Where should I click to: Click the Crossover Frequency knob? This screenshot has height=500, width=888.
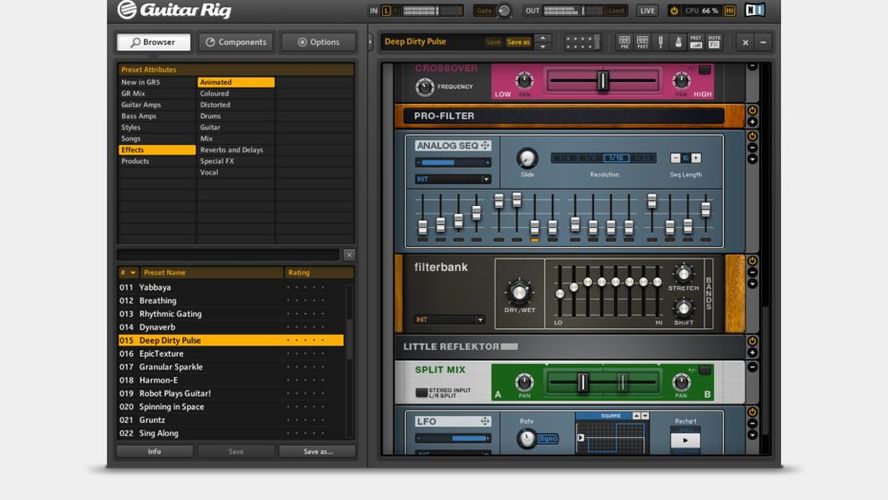point(424,87)
